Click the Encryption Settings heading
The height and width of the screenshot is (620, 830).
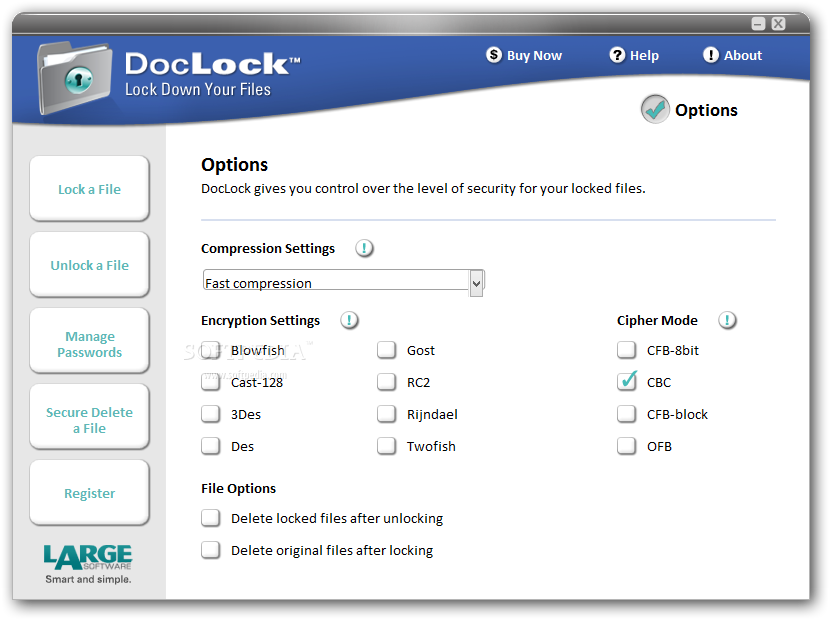[x=260, y=321]
